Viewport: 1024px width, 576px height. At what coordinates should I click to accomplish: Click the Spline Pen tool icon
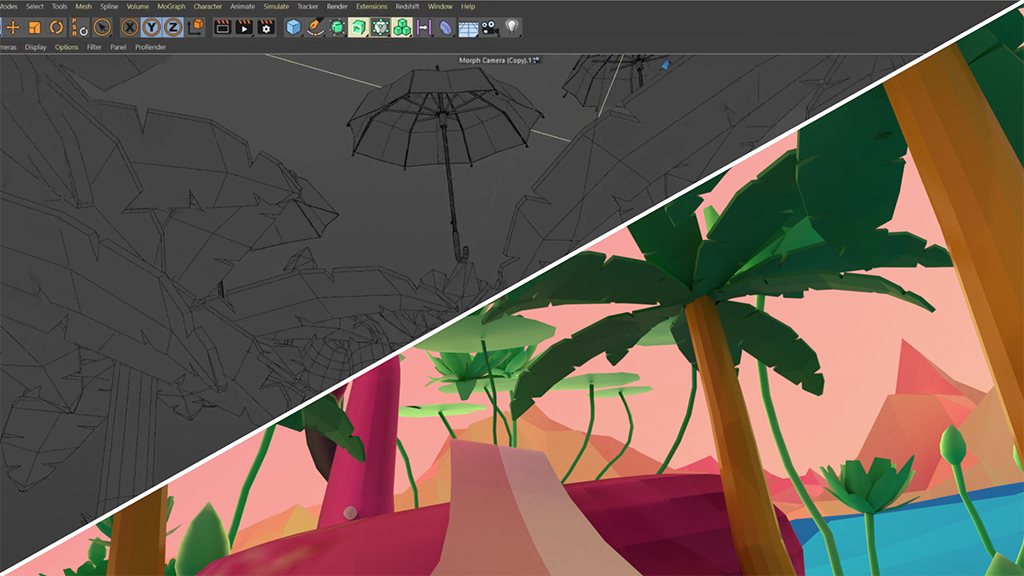tap(315, 27)
